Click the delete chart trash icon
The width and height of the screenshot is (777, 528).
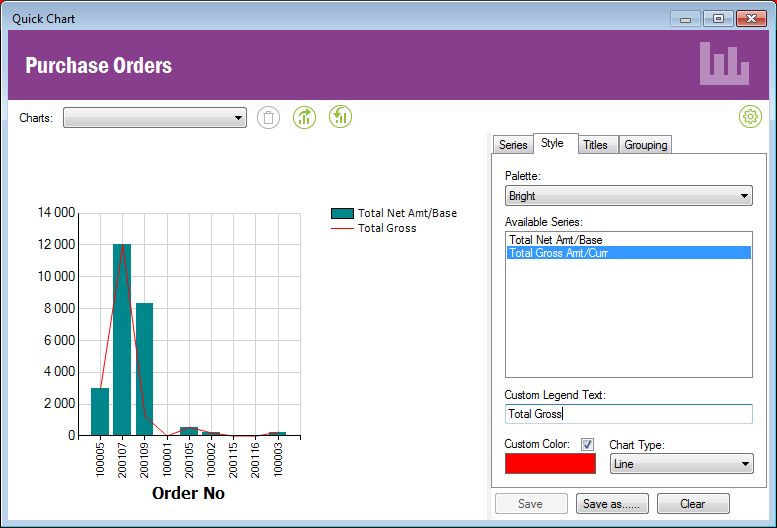point(269,117)
